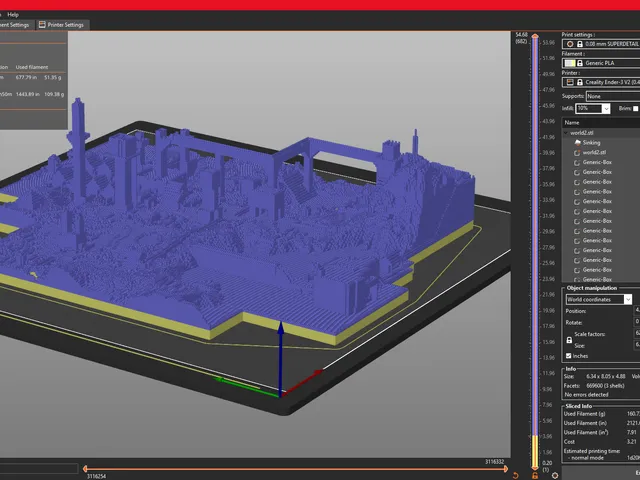Screen dimensions: 640x480
Task: Switch to the Printer Settings tab
Action: point(61,25)
